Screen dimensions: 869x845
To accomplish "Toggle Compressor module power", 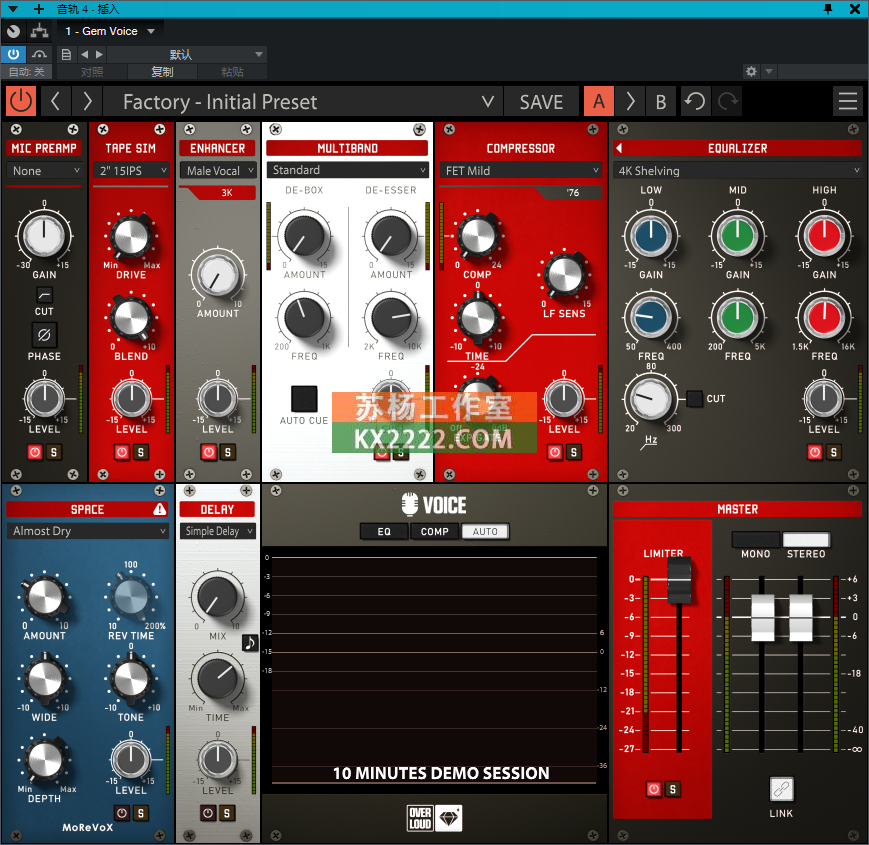I will pos(555,452).
